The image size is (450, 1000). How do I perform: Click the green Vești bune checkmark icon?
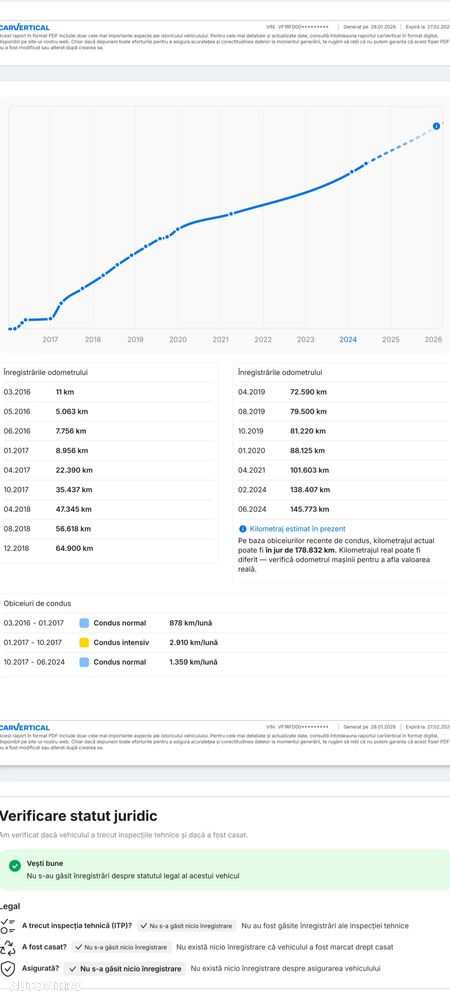15,865
